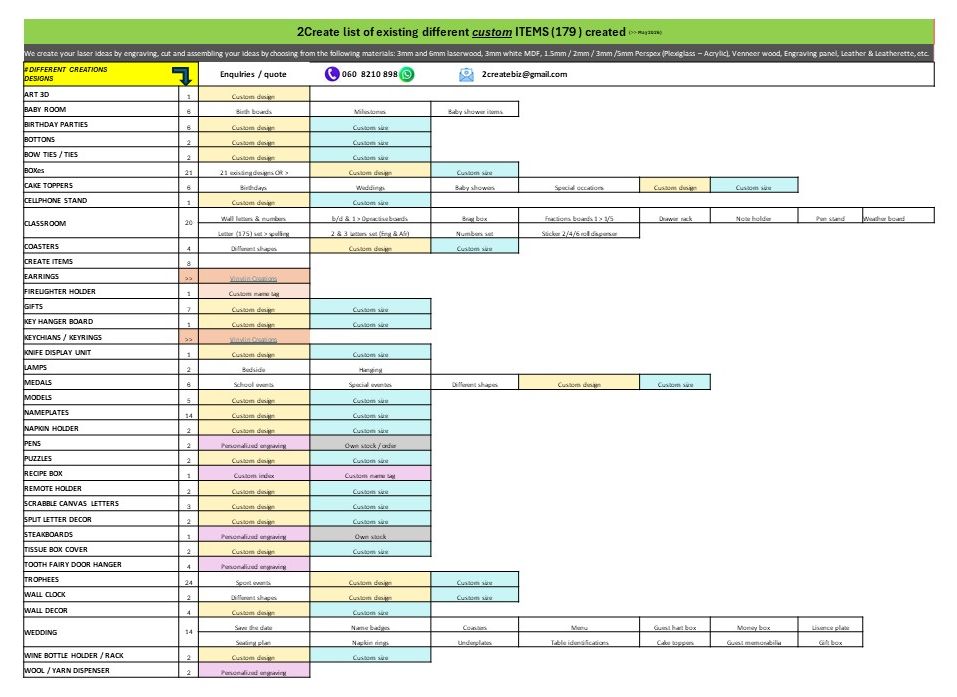The height and width of the screenshot is (697, 957).
Task: Select the 'SCRABBLE CANVAS LETTERS' row label
Action: pyautogui.click(x=101, y=504)
